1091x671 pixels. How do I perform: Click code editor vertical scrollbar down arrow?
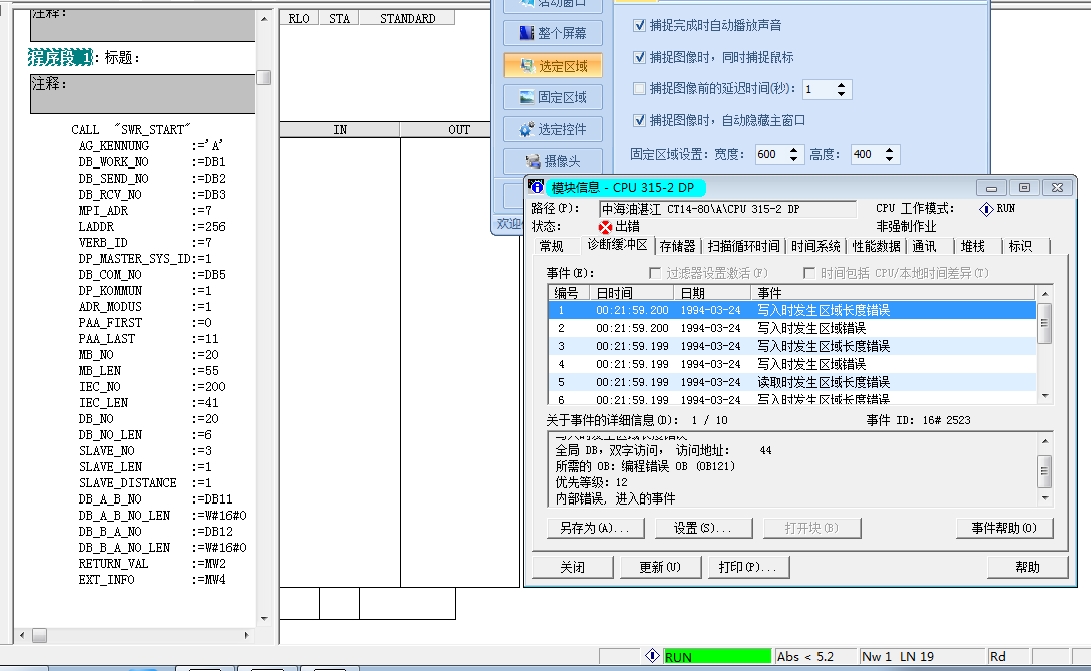click(x=264, y=618)
